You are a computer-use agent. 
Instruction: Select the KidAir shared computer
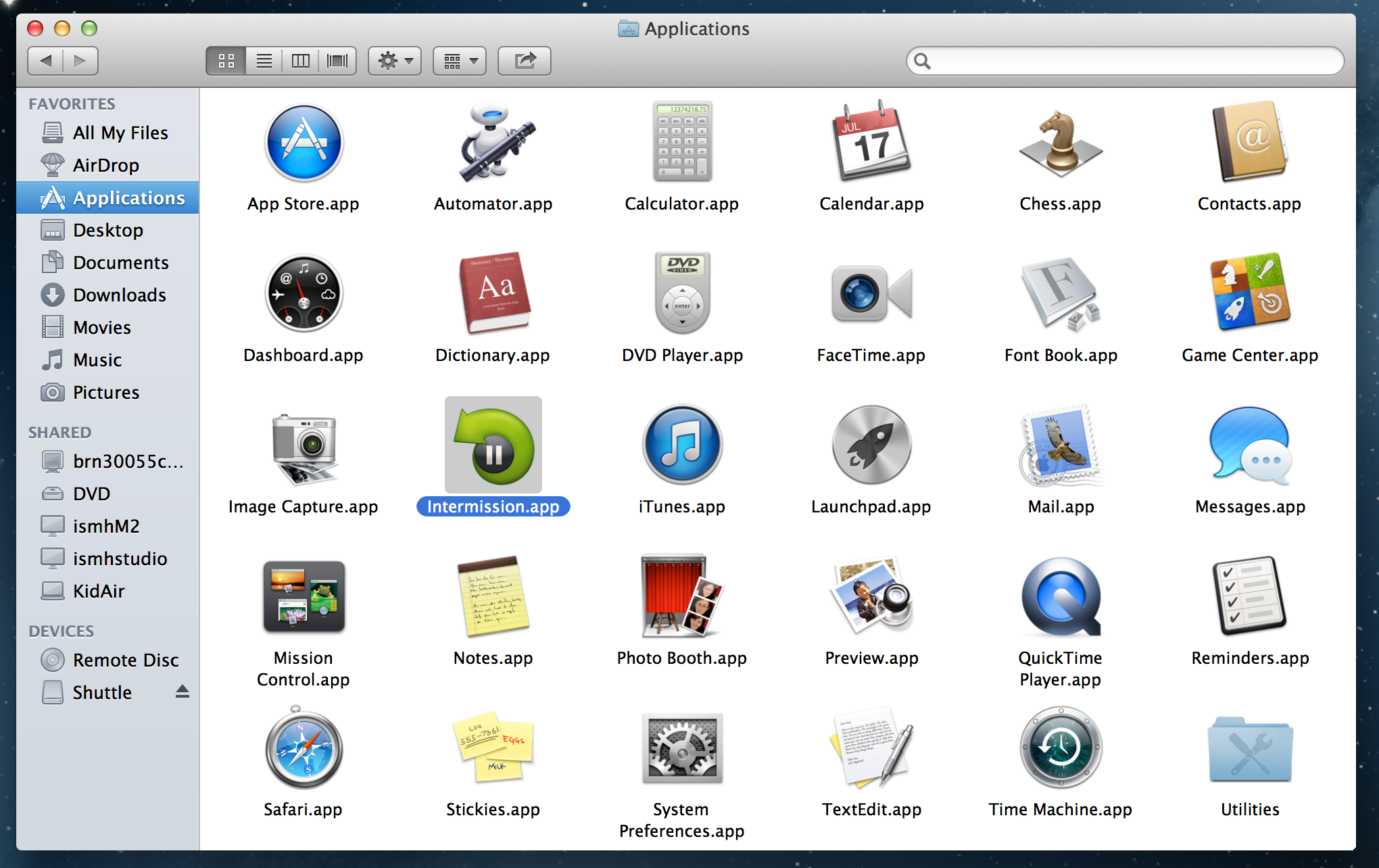(108, 591)
